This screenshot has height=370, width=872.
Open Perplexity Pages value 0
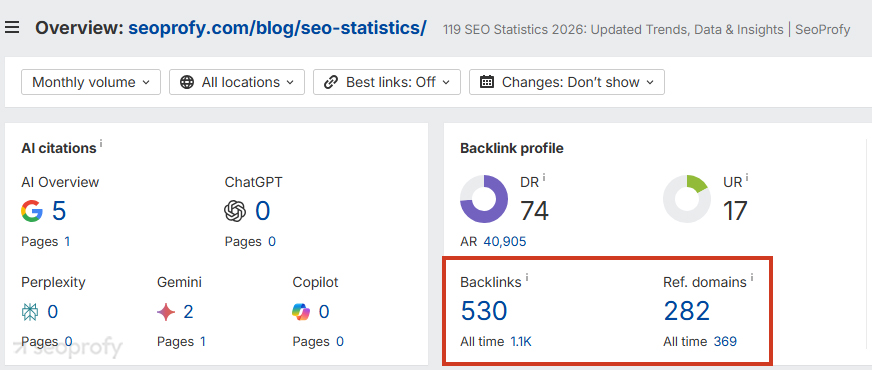tap(68, 342)
